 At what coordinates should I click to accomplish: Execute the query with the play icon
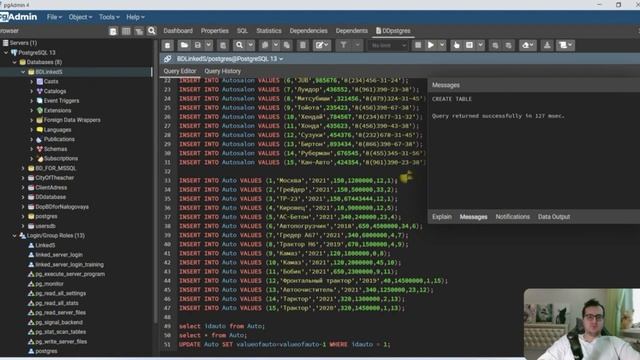tap(431, 45)
